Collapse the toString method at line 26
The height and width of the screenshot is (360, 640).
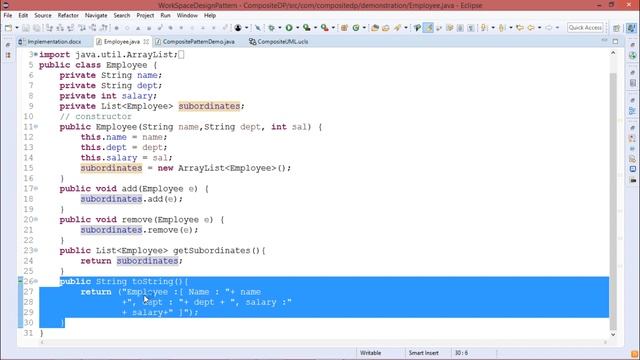click(x=36, y=281)
